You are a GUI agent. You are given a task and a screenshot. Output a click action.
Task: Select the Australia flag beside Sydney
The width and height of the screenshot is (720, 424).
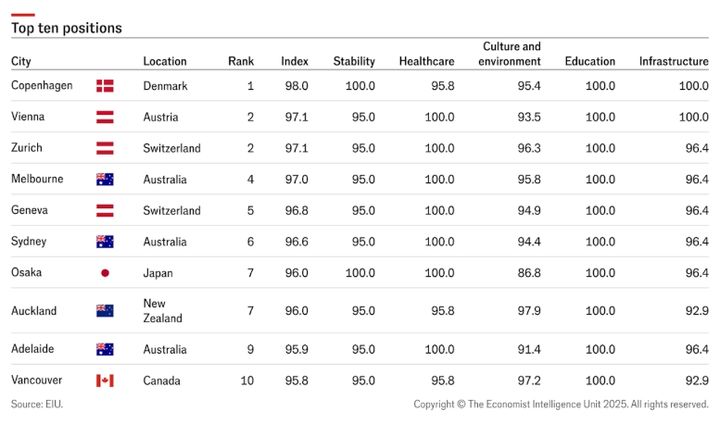click(104, 242)
